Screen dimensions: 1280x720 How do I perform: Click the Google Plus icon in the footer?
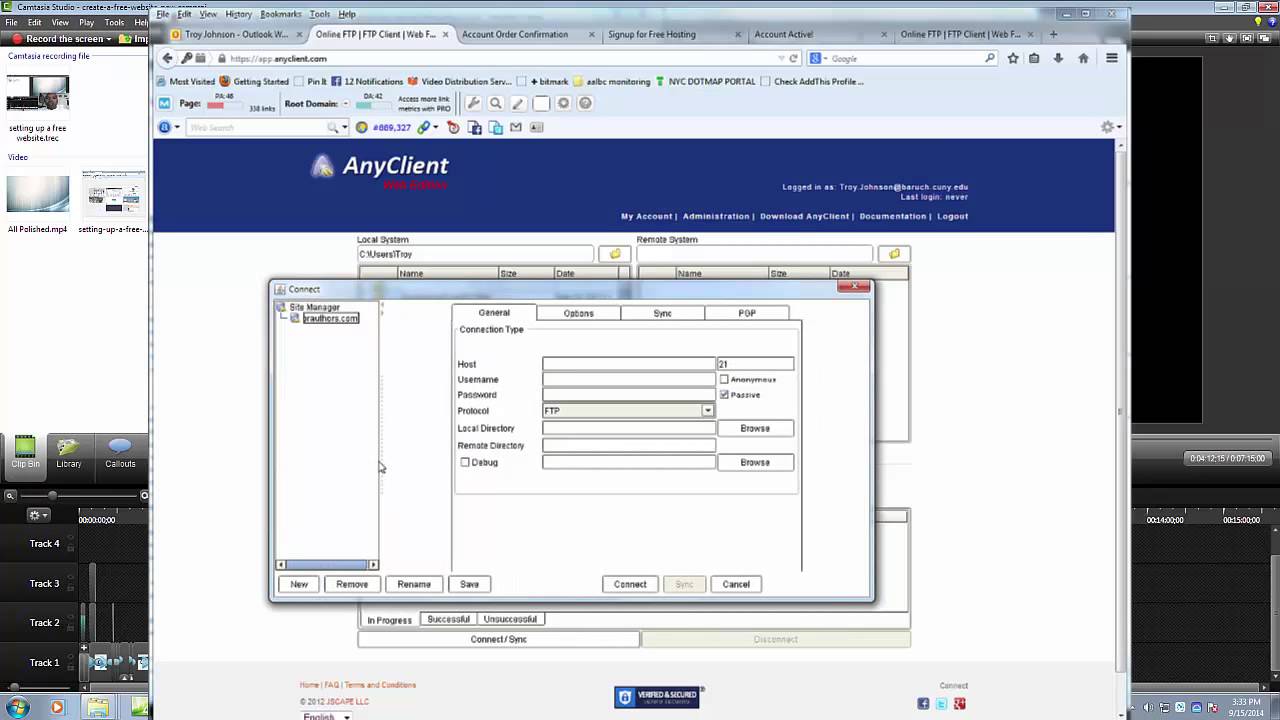(960, 704)
